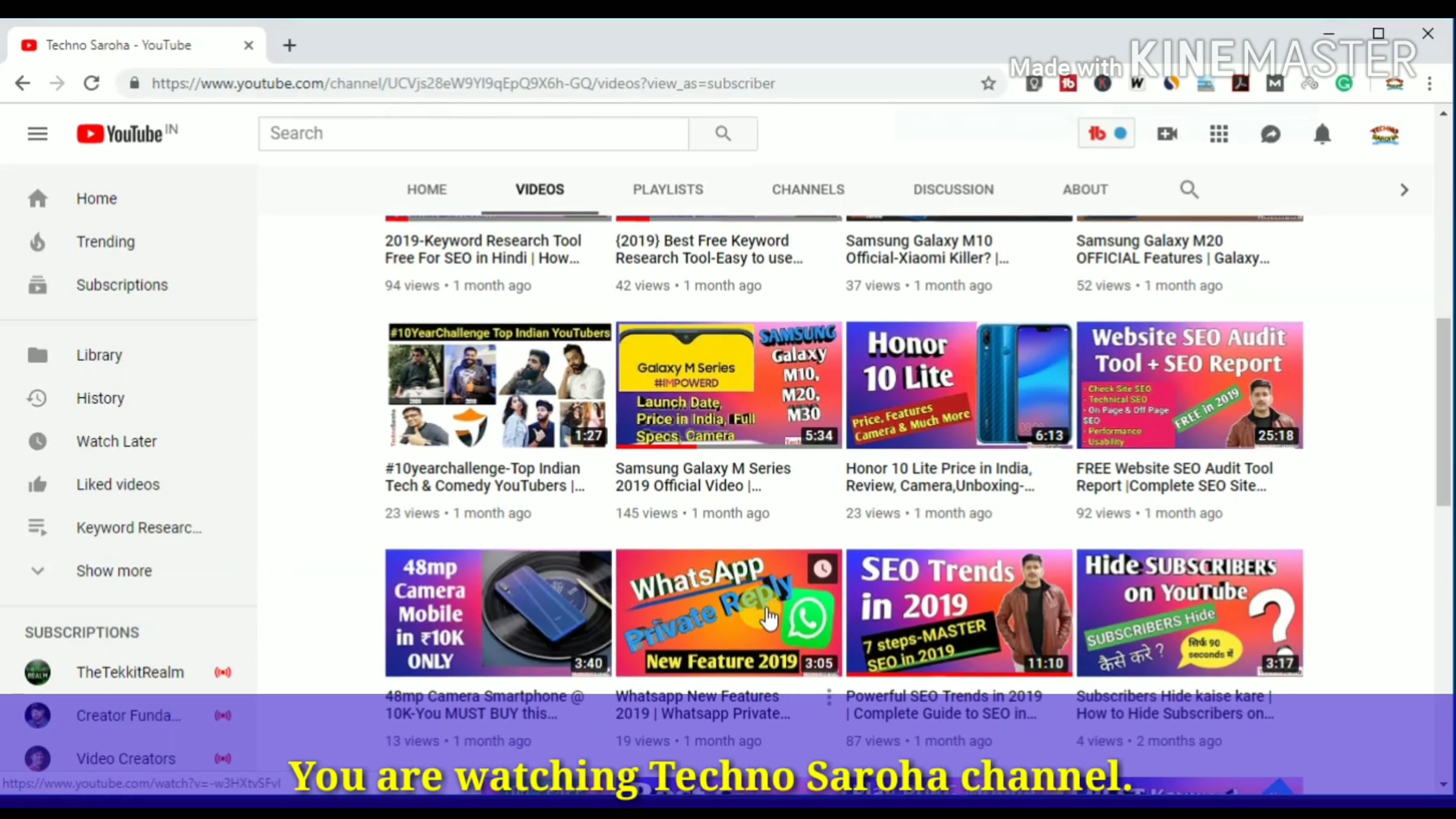
Task: Open Trending in the sidebar
Action: [105, 241]
